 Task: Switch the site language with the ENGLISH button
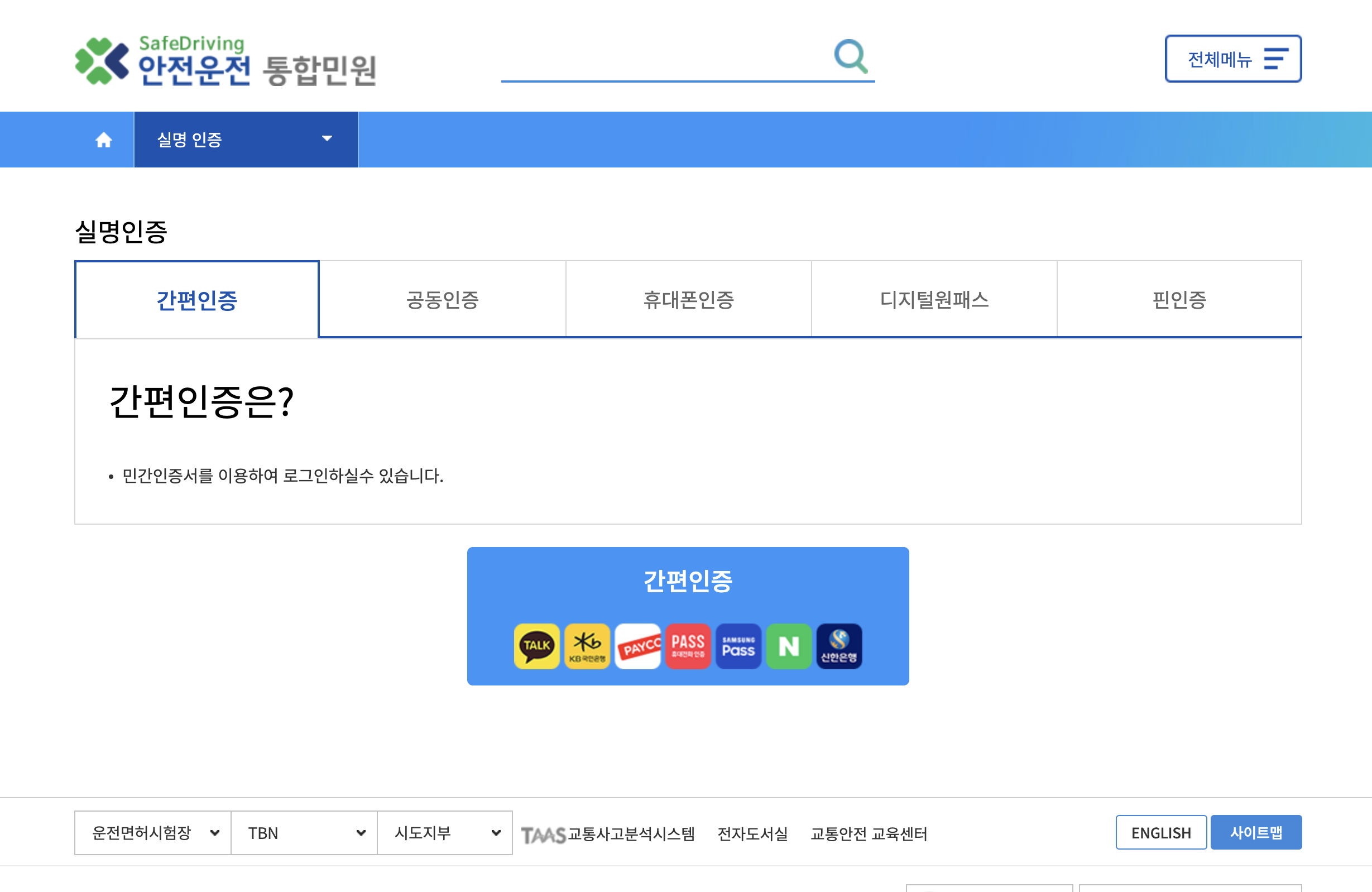coord(1161,832)
